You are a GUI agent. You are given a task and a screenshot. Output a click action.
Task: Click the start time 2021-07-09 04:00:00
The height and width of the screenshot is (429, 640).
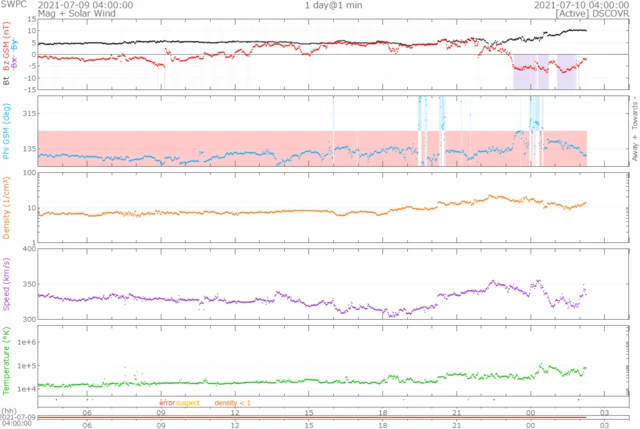85,5
